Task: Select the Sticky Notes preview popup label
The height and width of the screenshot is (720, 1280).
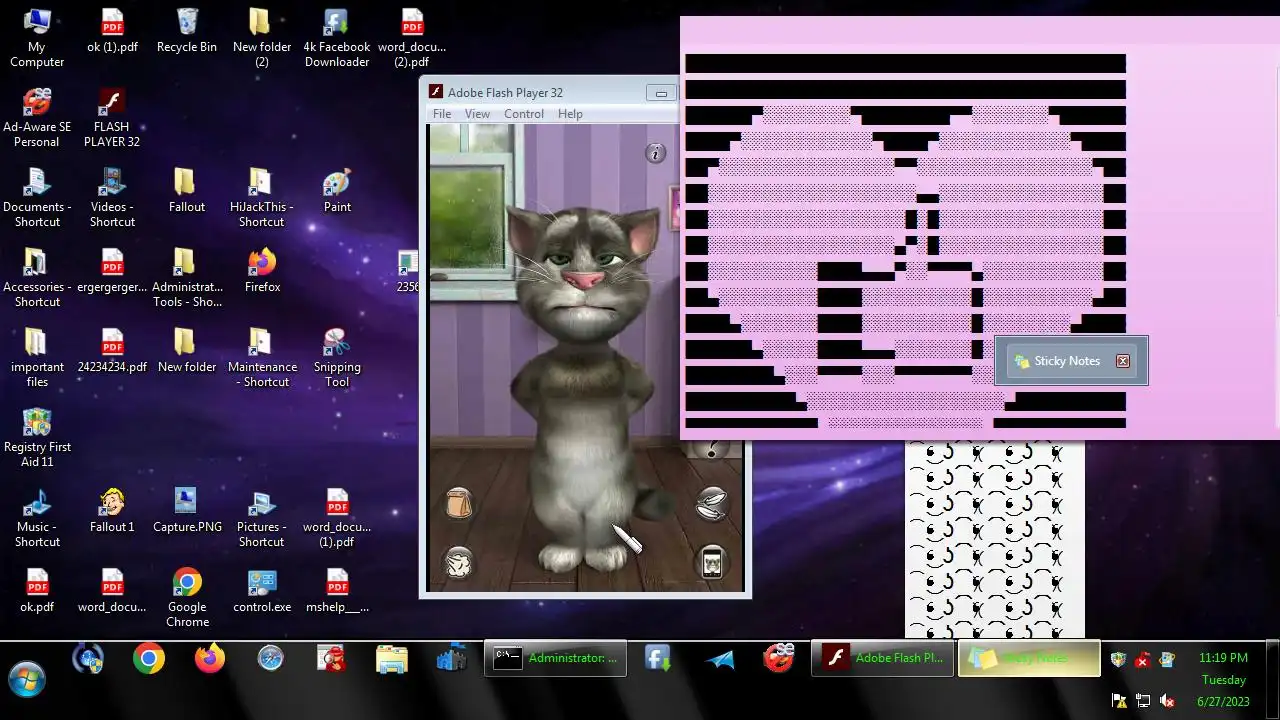Action: tap(1067, 361)
